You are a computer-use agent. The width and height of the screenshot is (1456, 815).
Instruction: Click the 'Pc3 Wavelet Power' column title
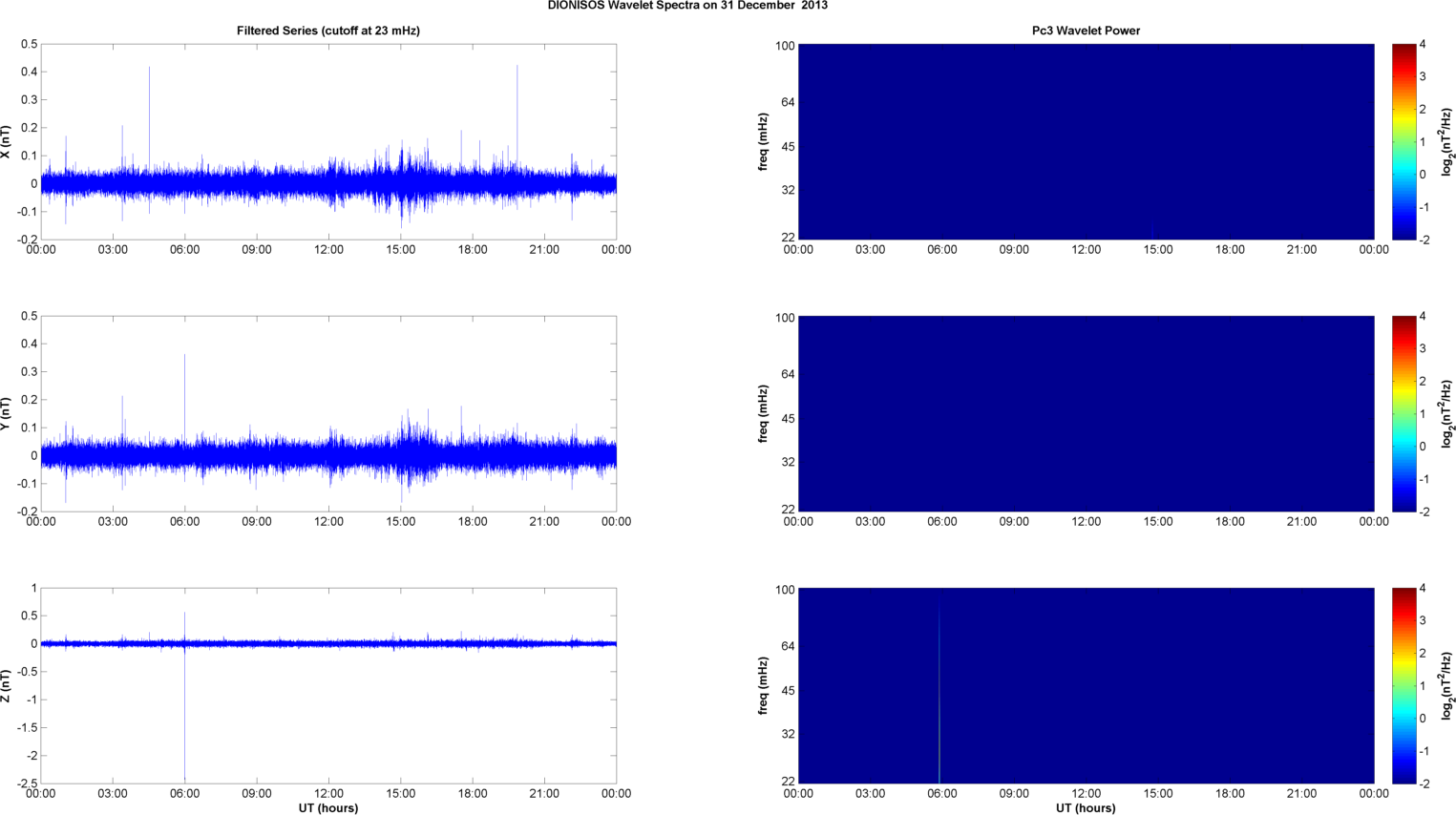pos(1086,31)
